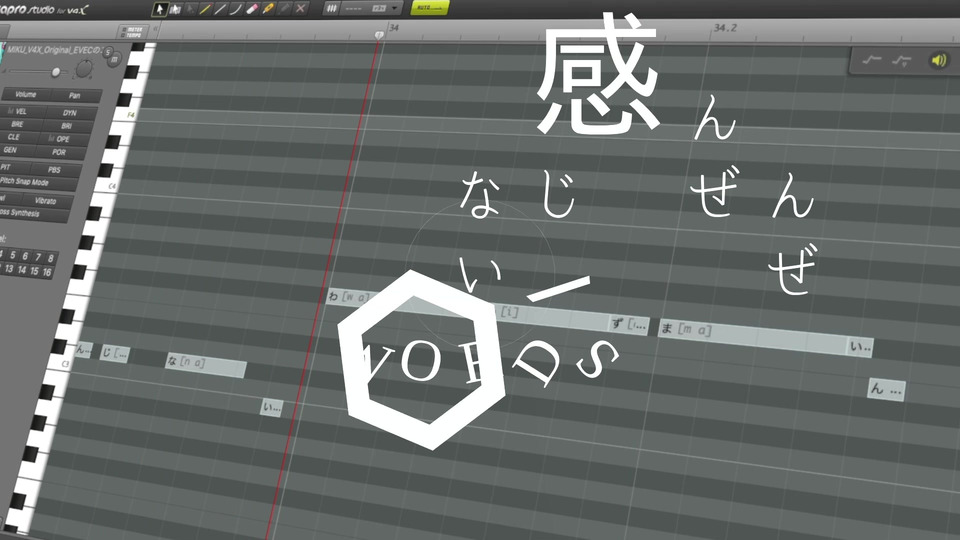Click measure 34 on the ruler
The image size is (960, 540).
394,28
